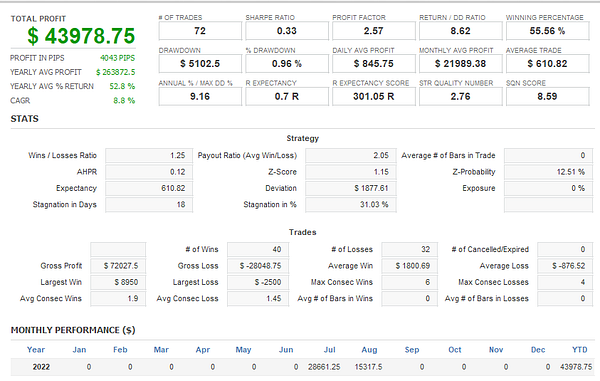Select the Avg Consec Loss field 1.45
Viewport: 600px width, 381px height.
[258, 299]
